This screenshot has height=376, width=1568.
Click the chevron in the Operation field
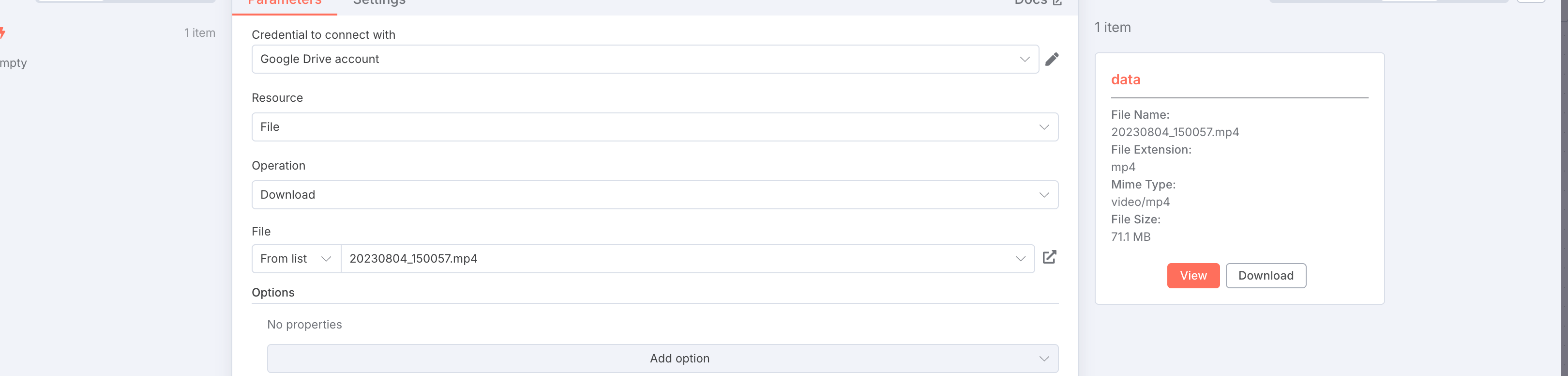(x=1043, y=195)
